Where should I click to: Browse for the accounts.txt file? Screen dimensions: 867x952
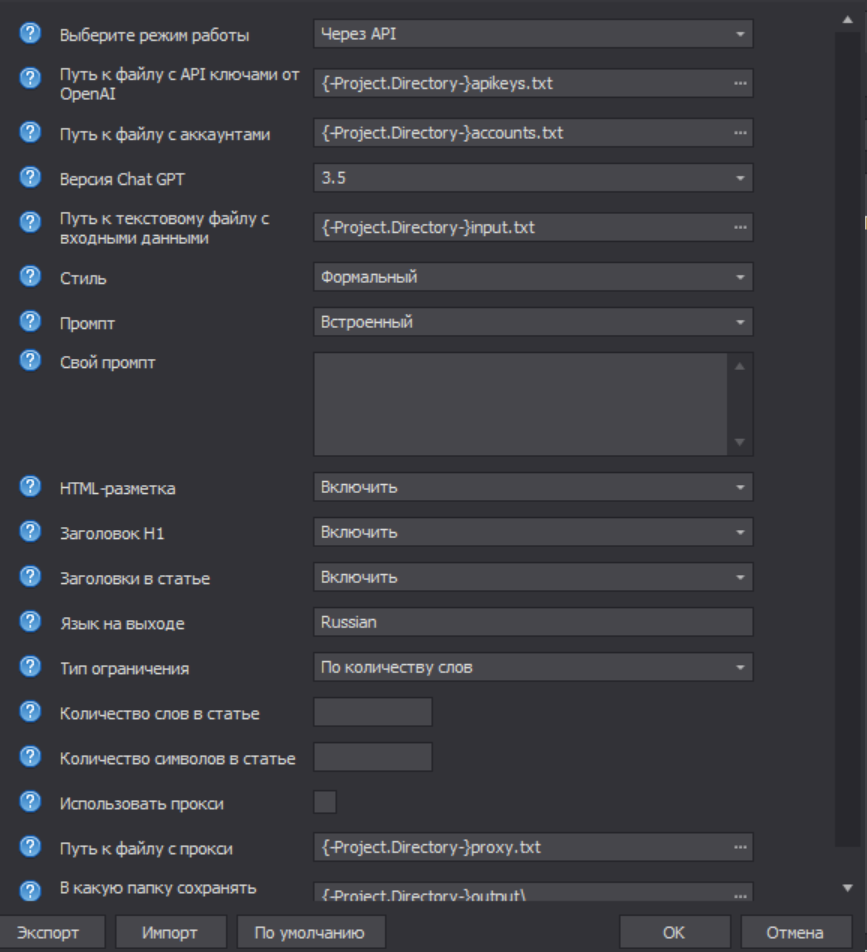click(740, 133)
